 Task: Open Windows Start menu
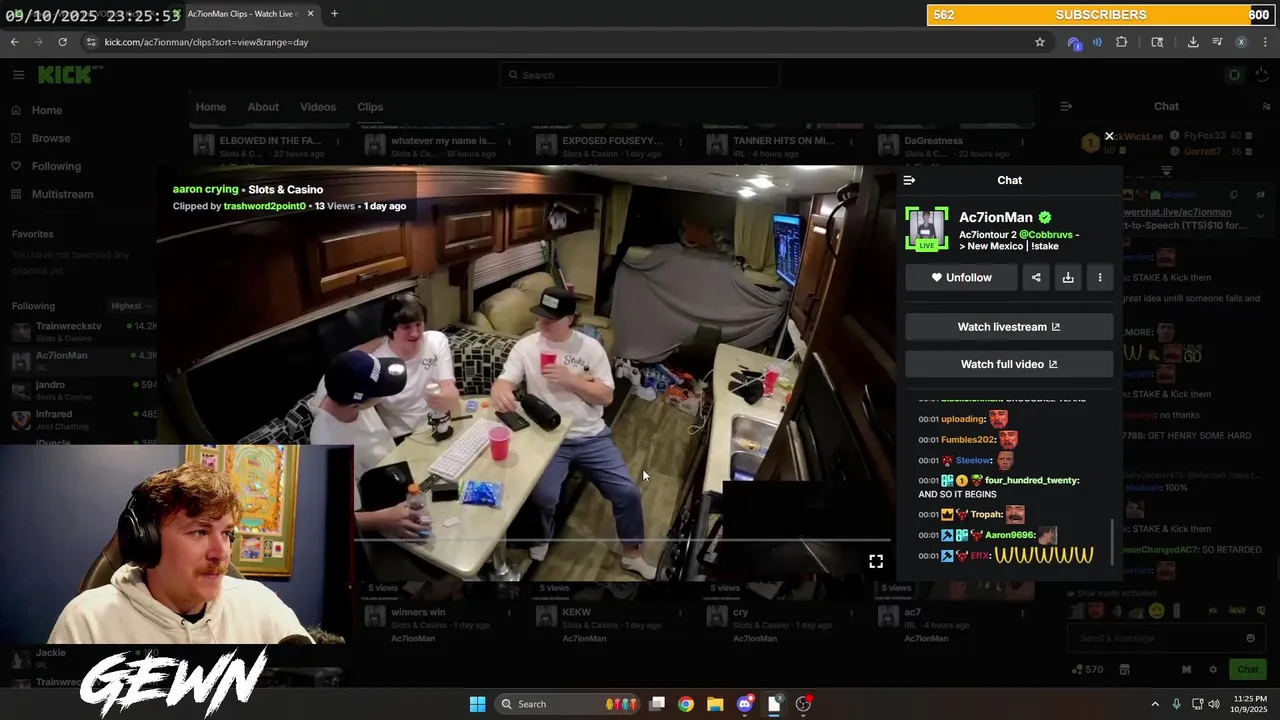477,704
